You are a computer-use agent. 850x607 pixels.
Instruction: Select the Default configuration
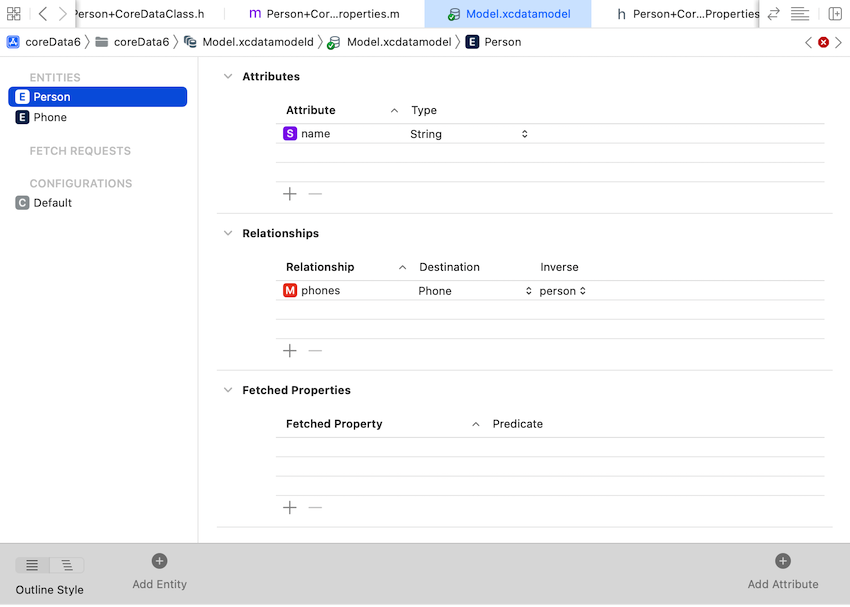(x=52, y=203)
